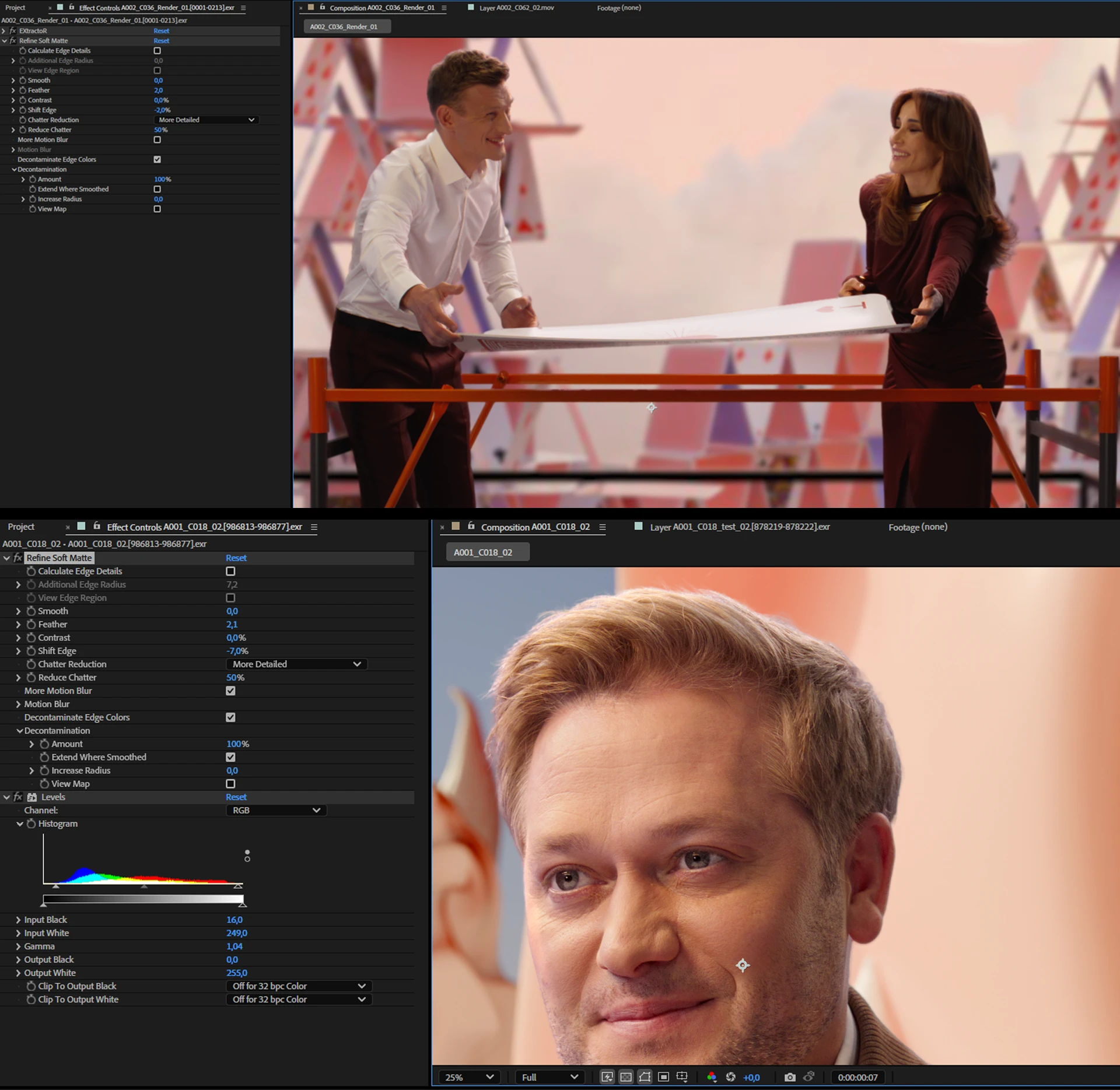
Task: Open the Levels Channel RGB dropdown
Action: [276, 810]
